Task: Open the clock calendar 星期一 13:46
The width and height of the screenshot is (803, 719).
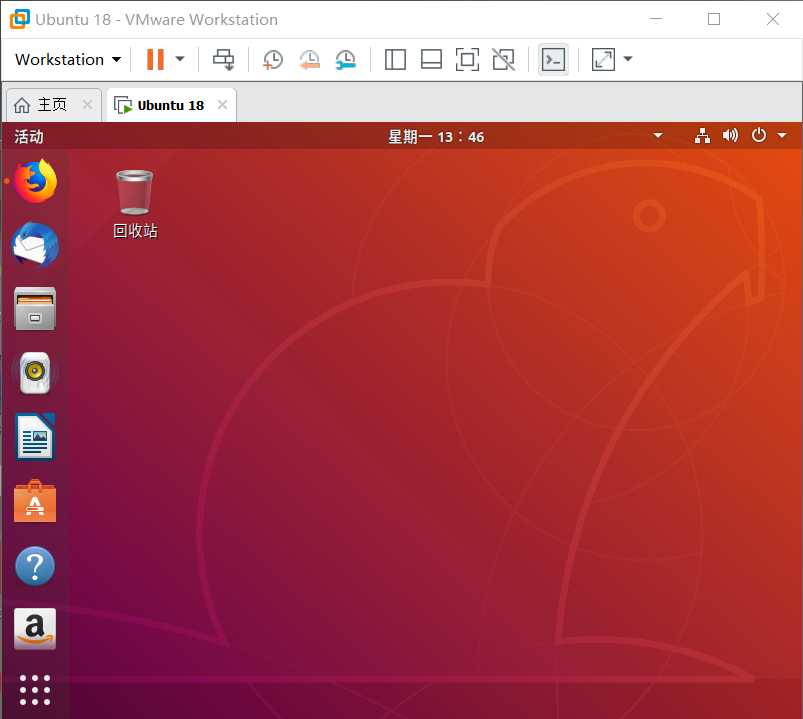Action: coord(436,137)
